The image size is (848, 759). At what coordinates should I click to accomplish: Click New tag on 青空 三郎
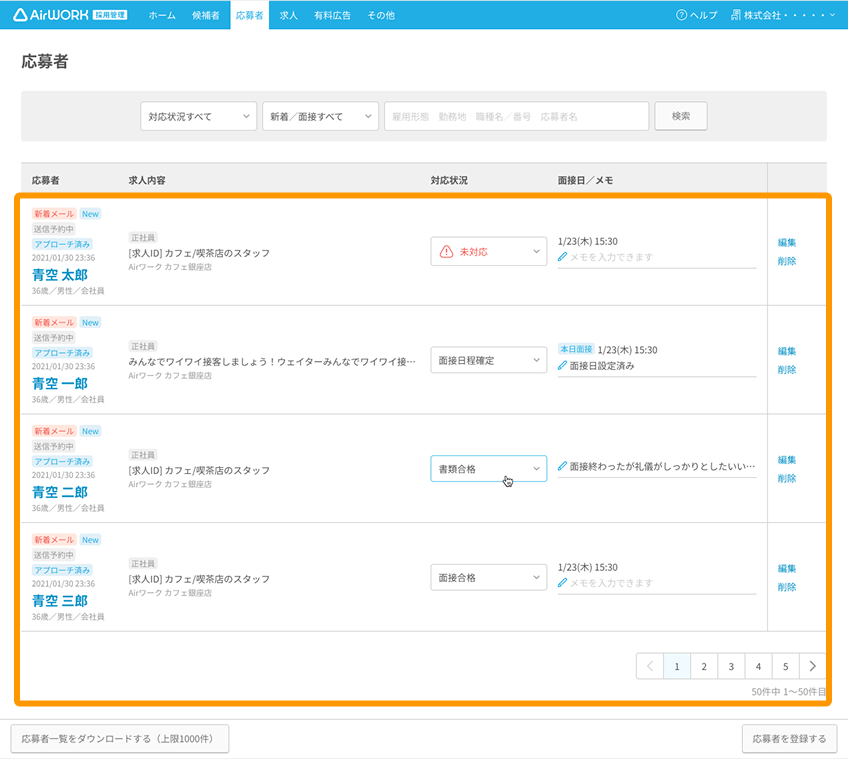pyautogui.click(x=90, y=540)
